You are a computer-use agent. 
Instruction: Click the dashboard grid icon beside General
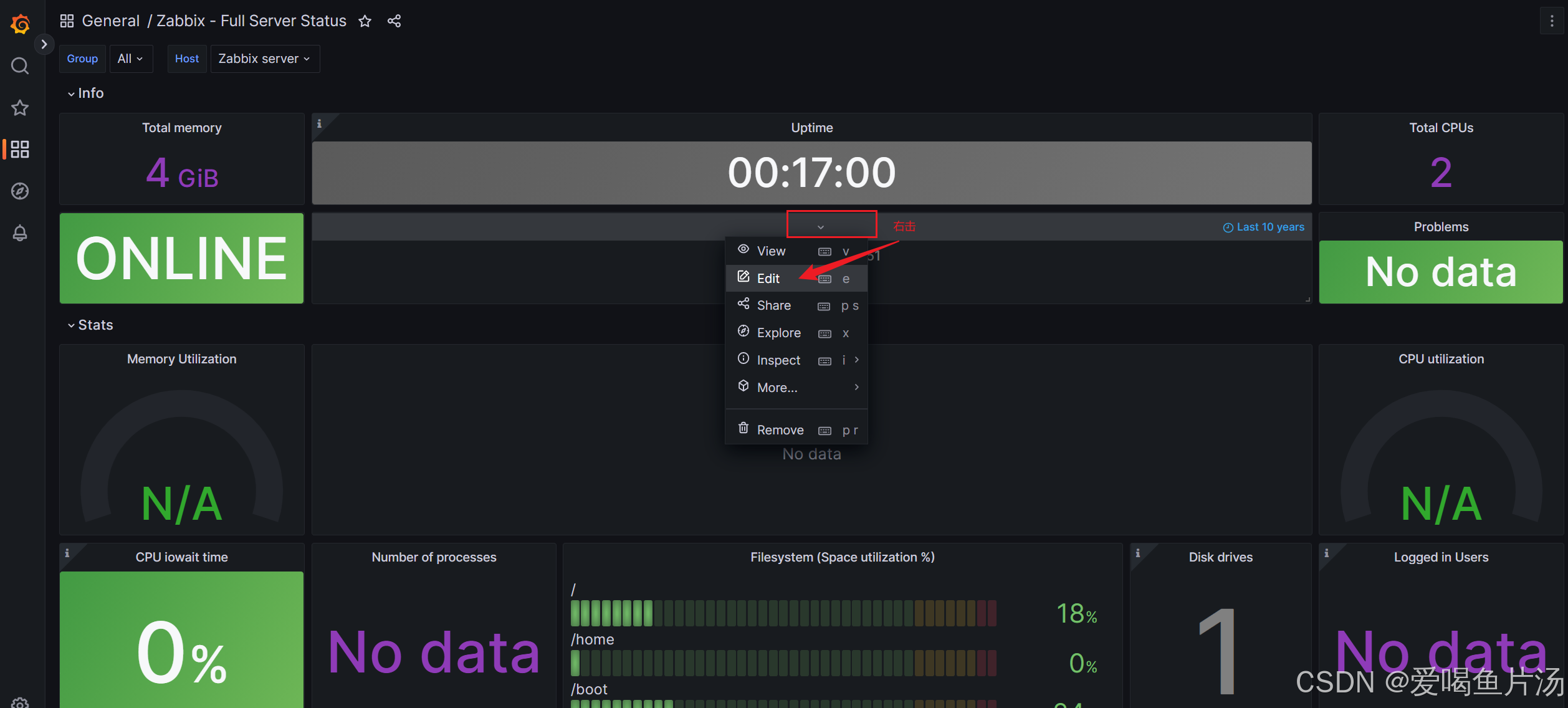67,21
